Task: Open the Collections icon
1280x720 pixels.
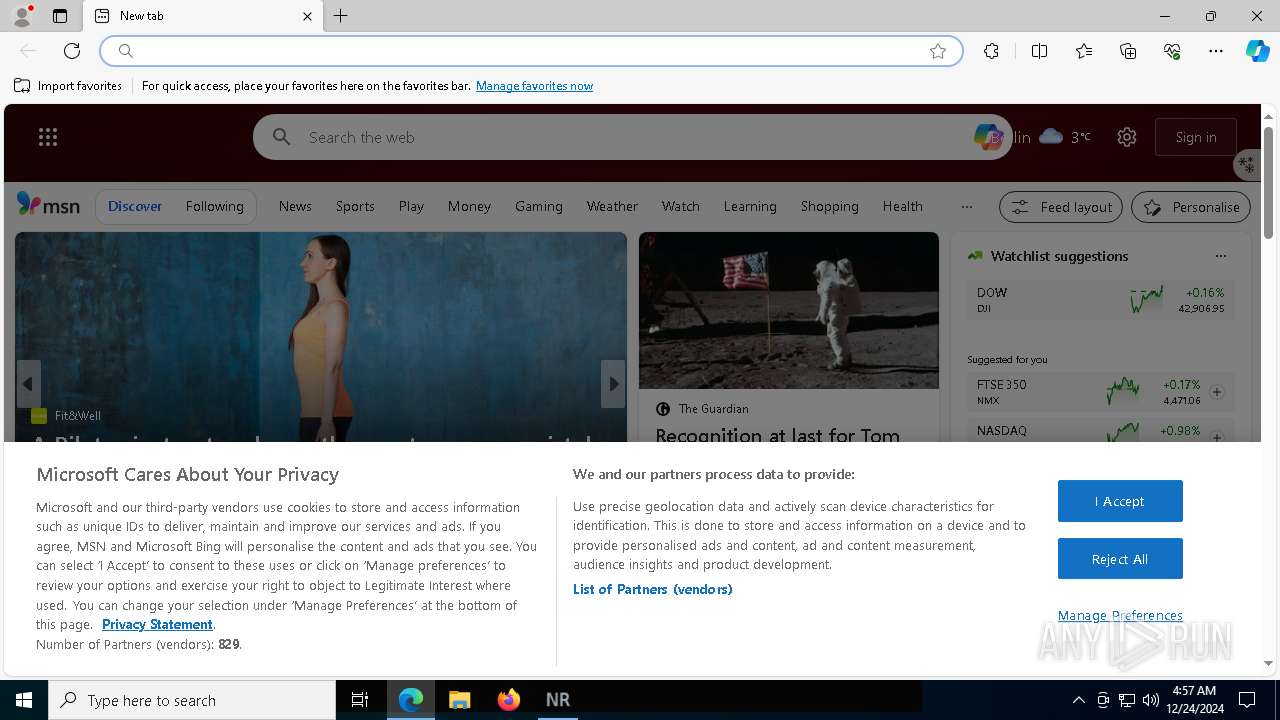Action: click(x=1128, y=51)
